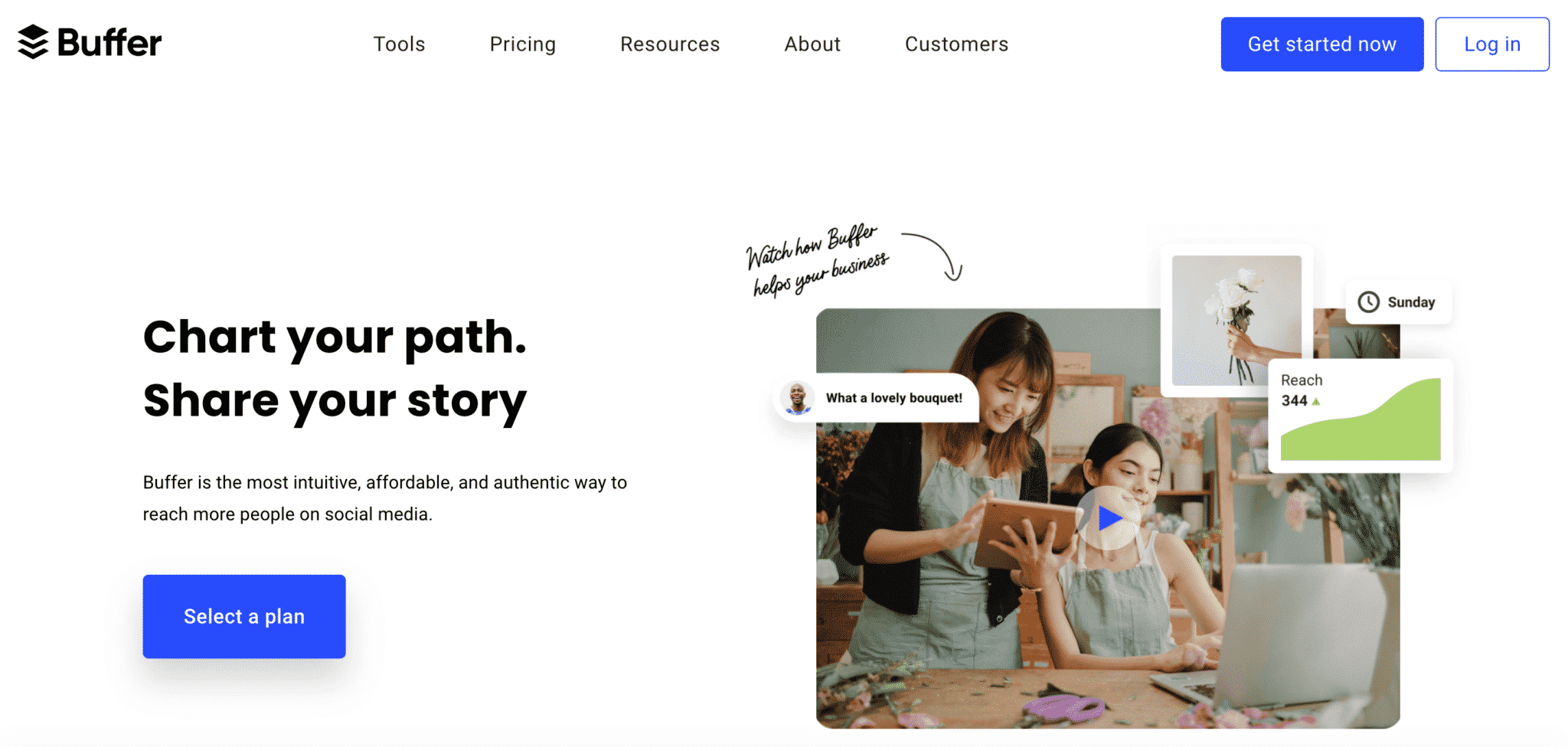Open the Tools menu
This screenshot has width=1568, height=747.
(399, 44)
